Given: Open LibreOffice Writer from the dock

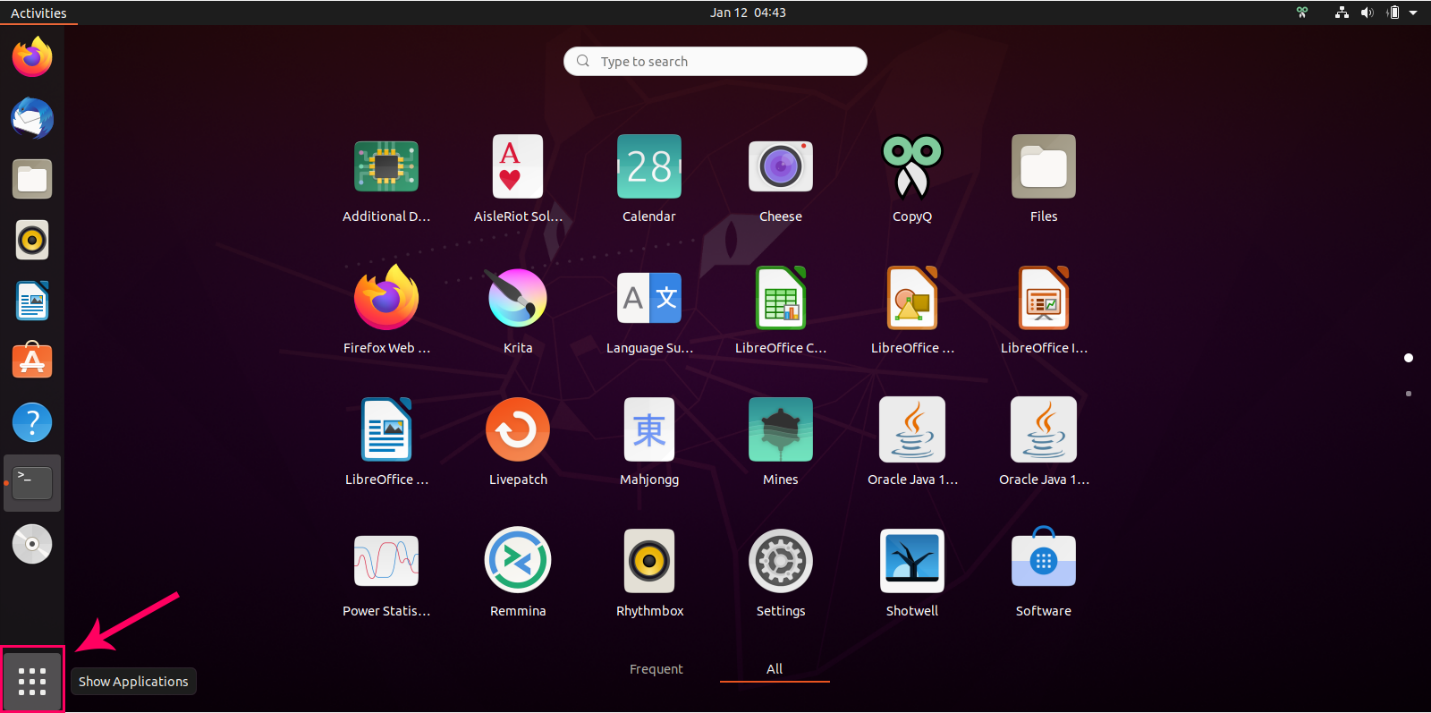Looking at the screenshot, I should pos(32,301).
